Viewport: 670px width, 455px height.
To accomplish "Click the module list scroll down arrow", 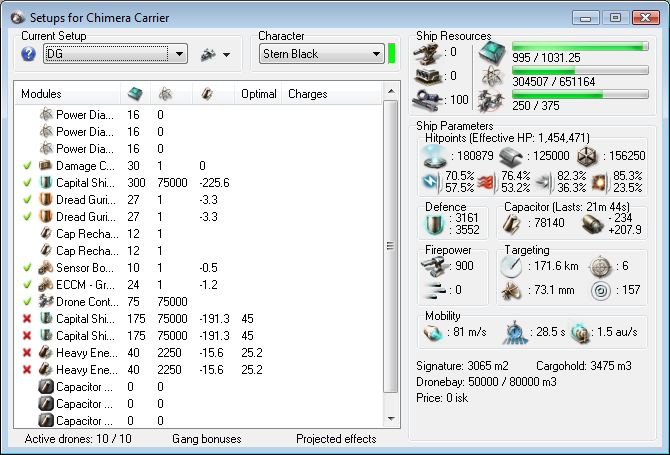I will tap(391, 419).
